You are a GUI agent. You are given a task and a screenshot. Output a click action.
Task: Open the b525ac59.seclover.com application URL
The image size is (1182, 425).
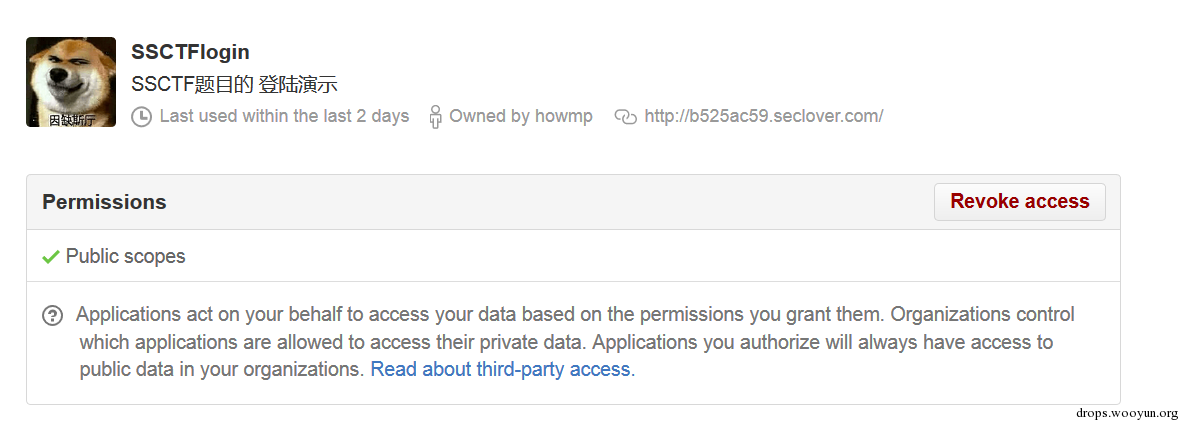click(764, 116)
